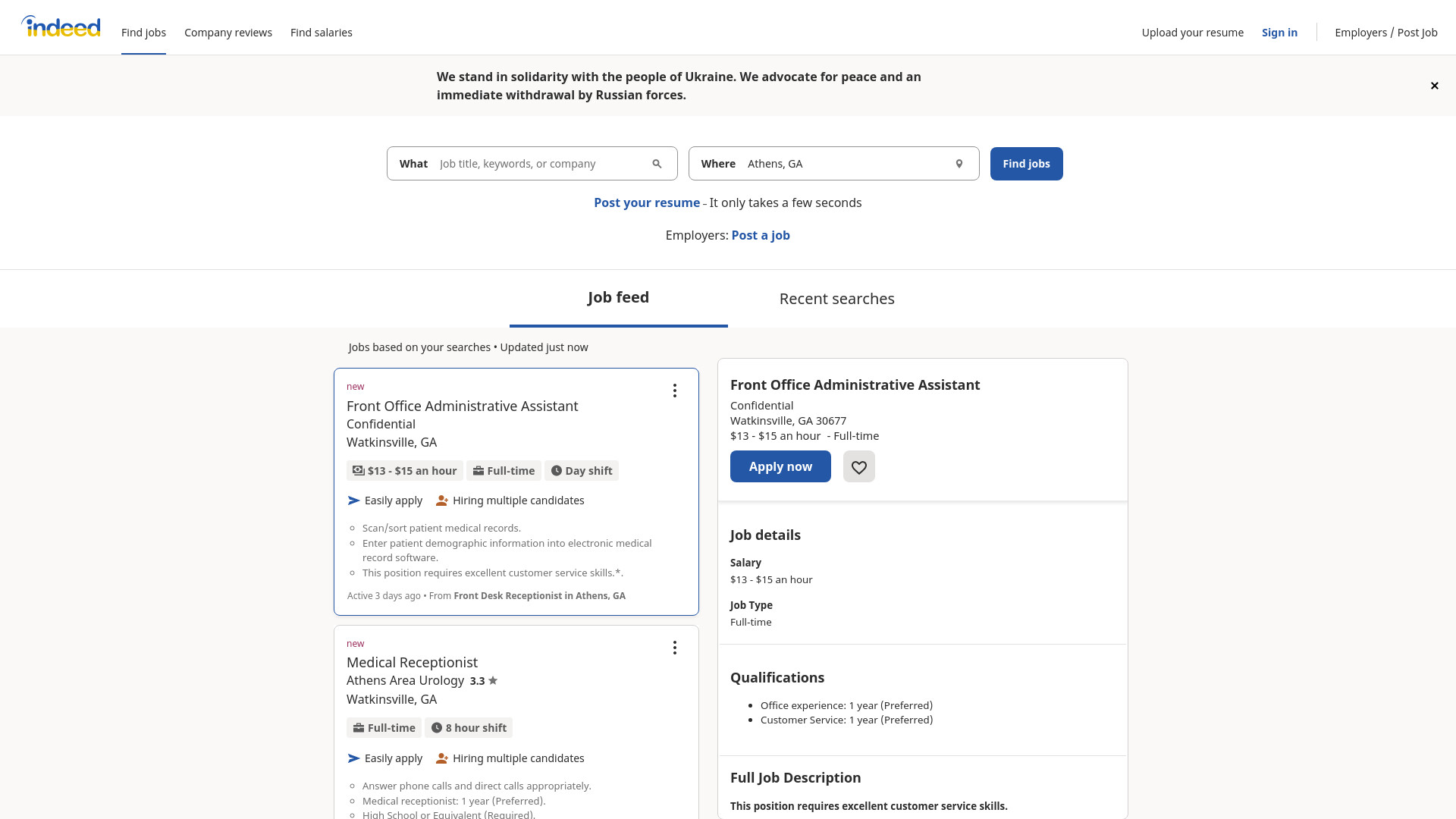The height and width of the screenshot is (819, 1456).
Task: Click the Sign in link
Action: pyautogui.click(x=1279, y=33)
